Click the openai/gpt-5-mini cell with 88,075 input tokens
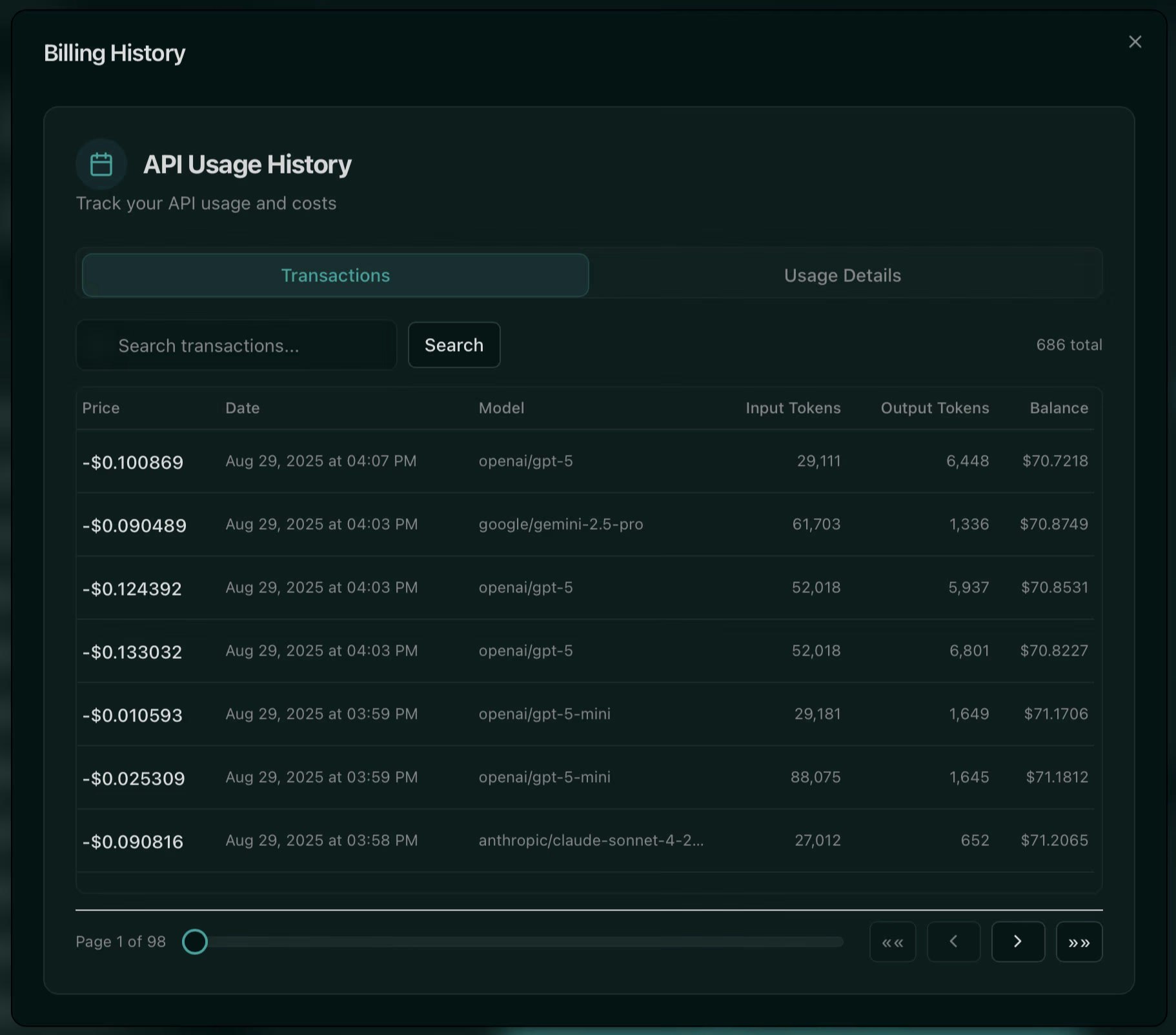 [x=544, y=777]
